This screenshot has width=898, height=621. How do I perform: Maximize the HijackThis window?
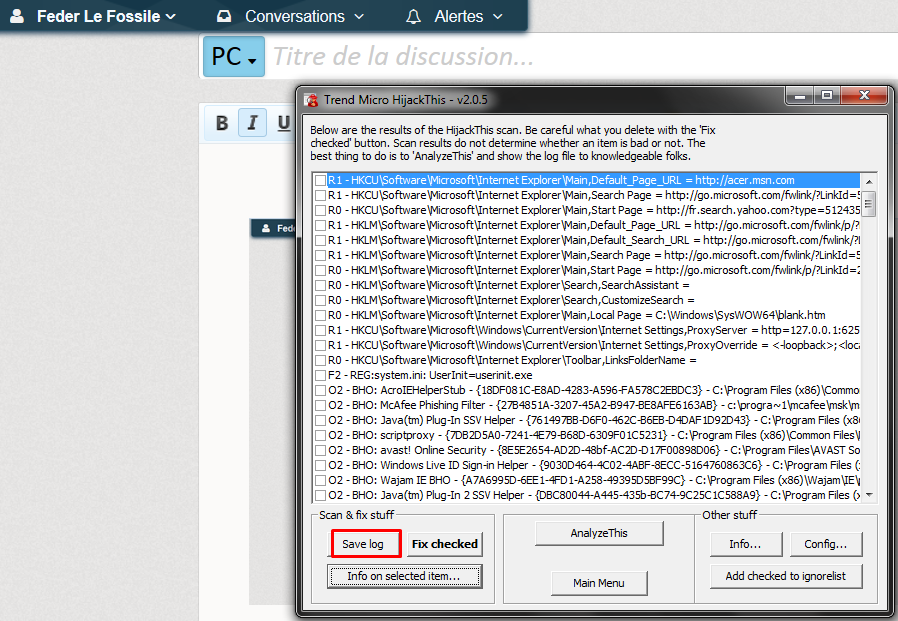pos(827,96)
